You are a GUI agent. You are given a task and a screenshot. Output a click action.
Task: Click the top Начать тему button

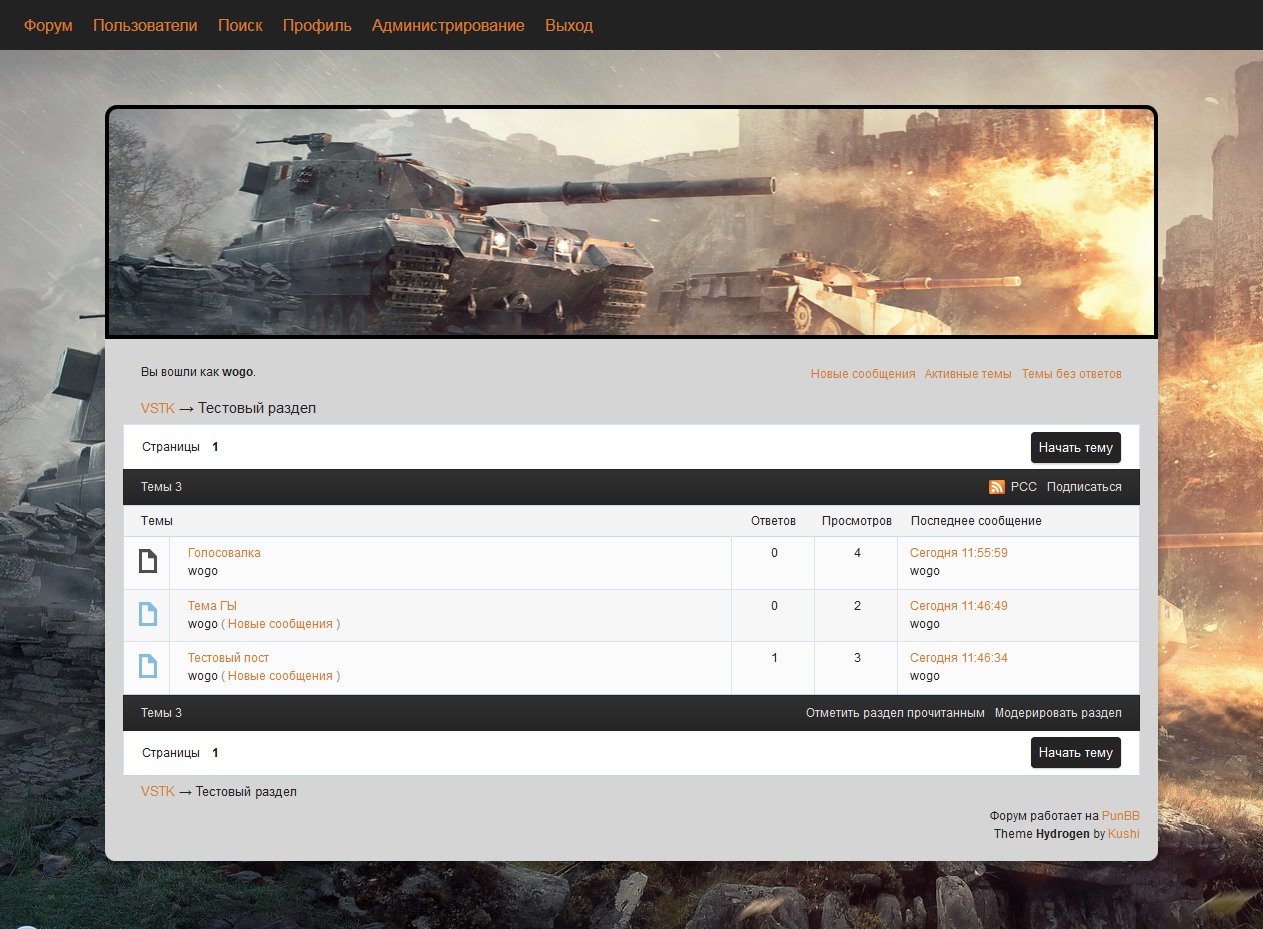point(1076,447)
